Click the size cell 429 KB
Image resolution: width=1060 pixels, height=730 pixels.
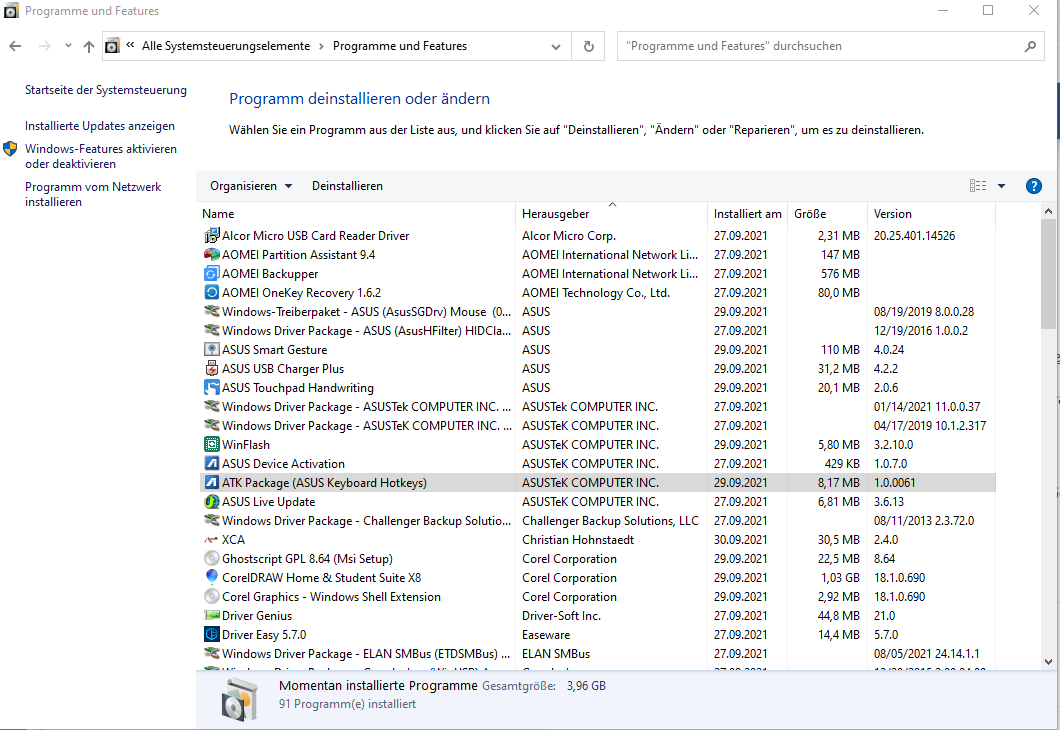tap(842, 464)
